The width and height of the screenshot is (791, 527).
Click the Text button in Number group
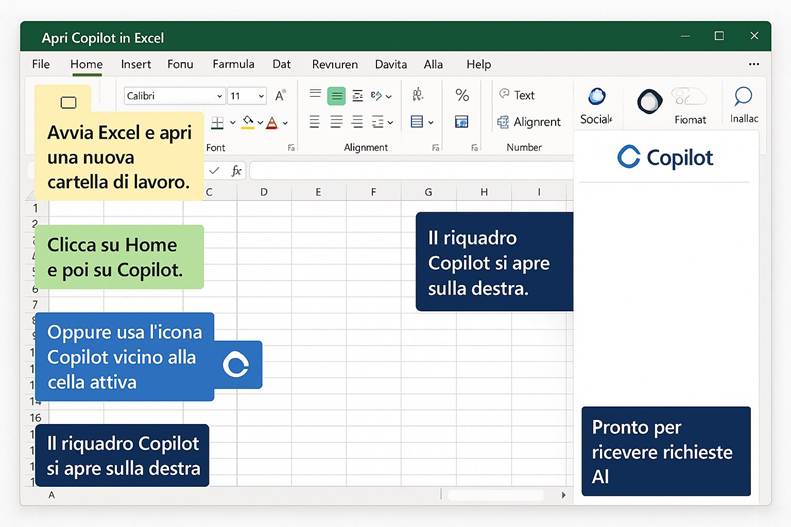tap(517, 95)
